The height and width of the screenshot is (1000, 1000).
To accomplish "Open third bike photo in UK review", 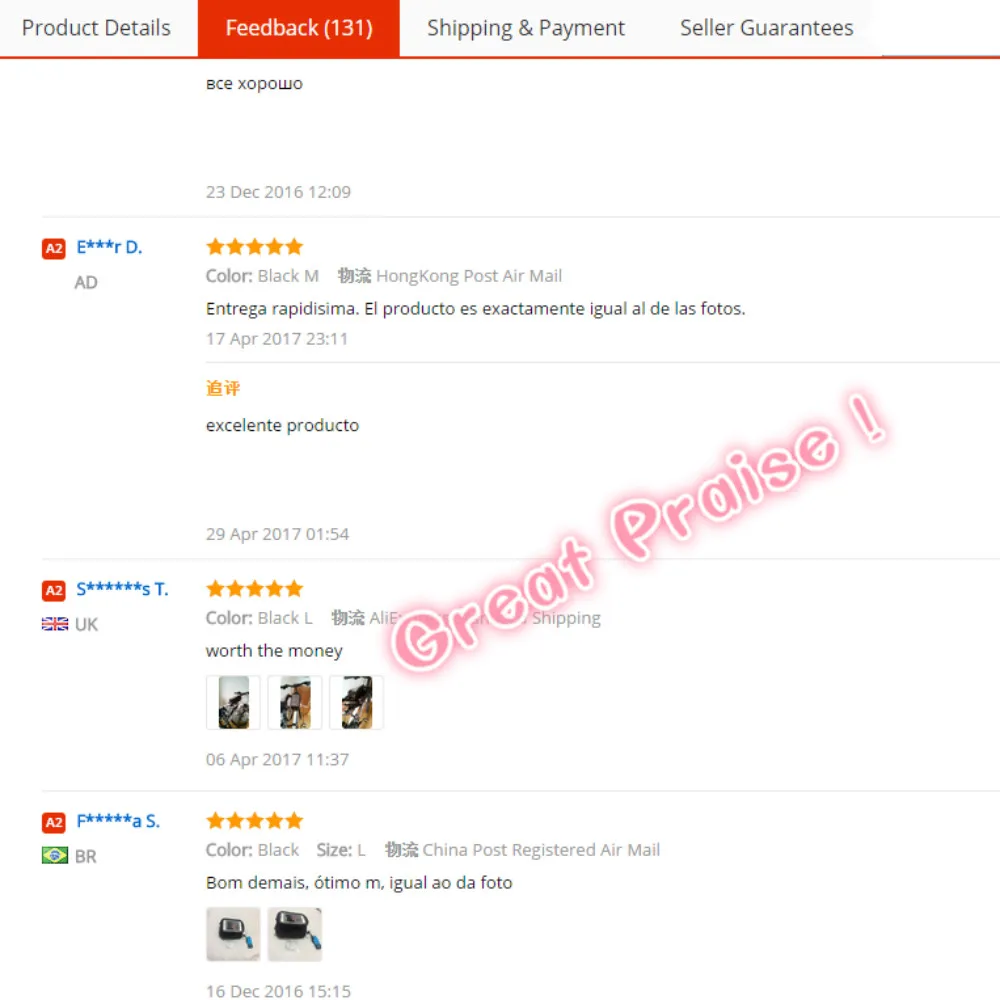I will pos(357,702).
